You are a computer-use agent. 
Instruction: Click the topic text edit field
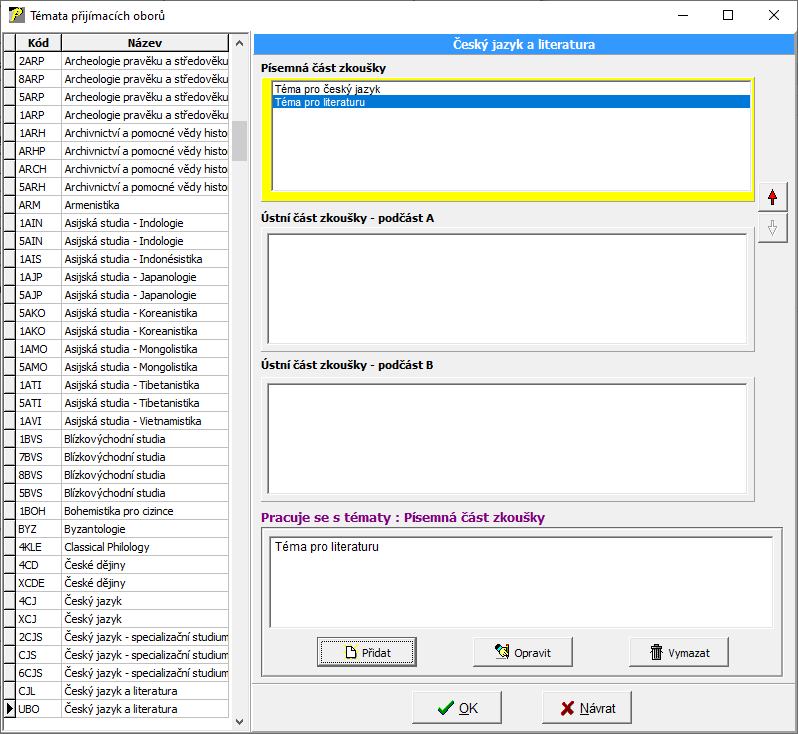(x=520, y=582)
